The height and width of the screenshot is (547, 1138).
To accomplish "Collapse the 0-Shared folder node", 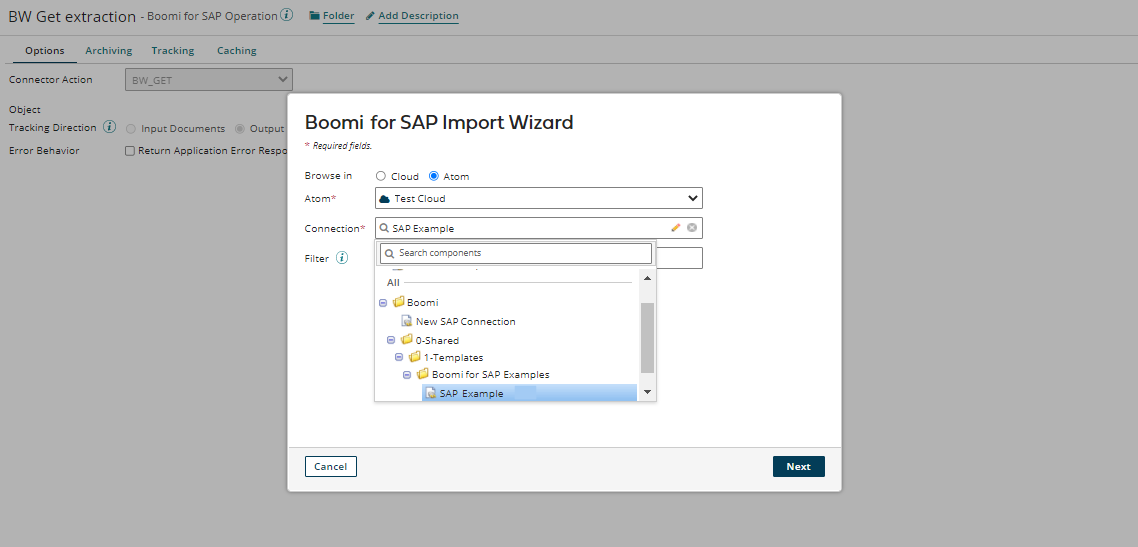I will click(x=391, y=340).
